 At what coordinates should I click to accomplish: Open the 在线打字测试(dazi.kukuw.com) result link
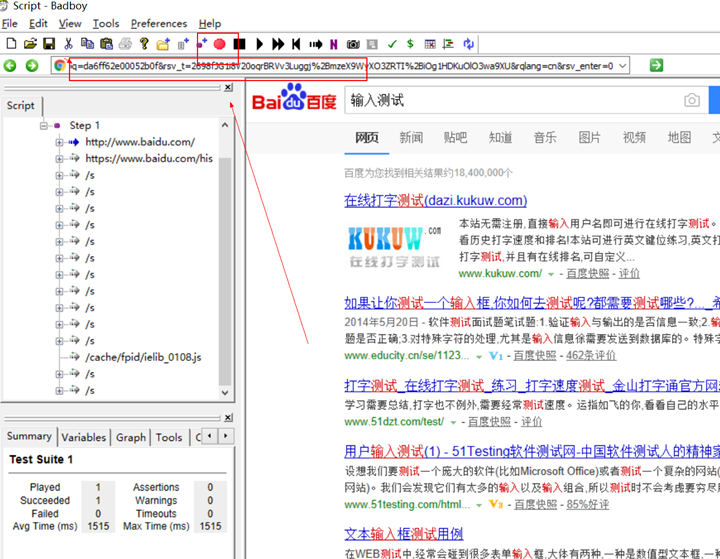pos(435,200)
